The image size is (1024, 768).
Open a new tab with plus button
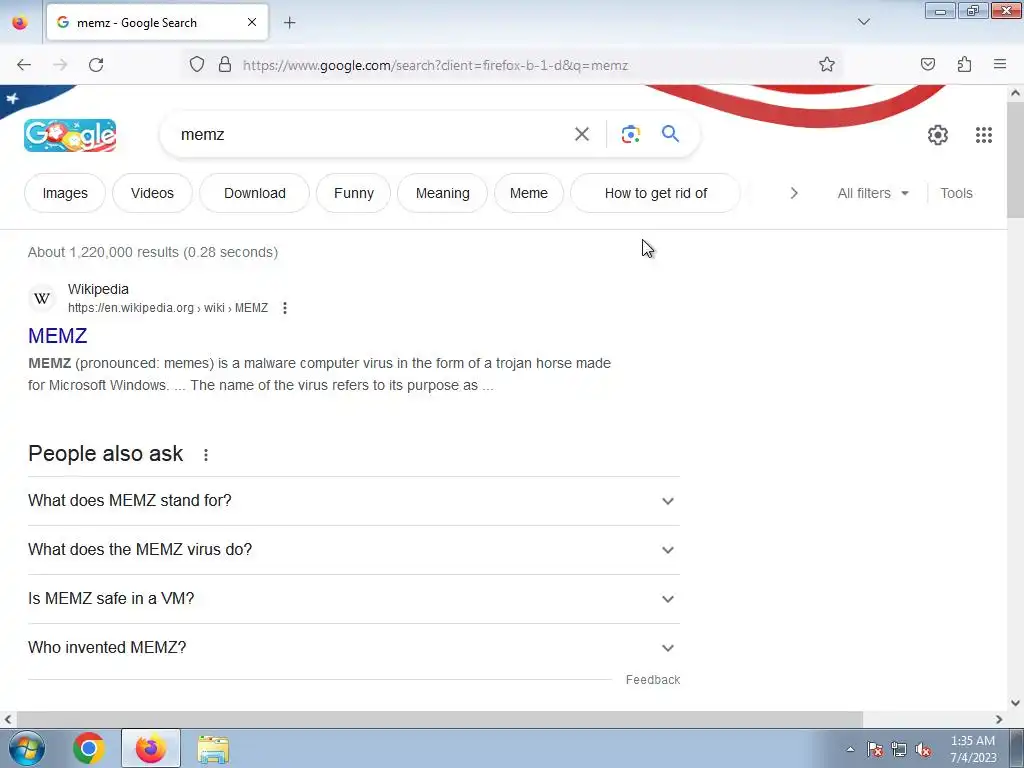(289, 23)
